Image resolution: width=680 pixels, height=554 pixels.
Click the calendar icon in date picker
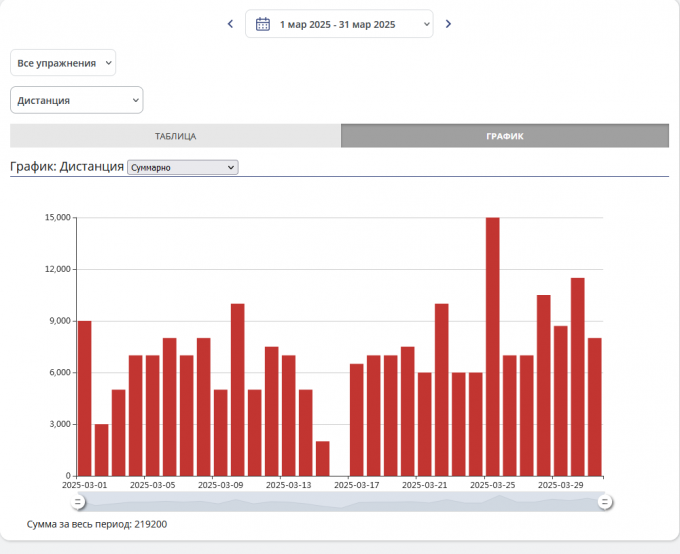263,24
